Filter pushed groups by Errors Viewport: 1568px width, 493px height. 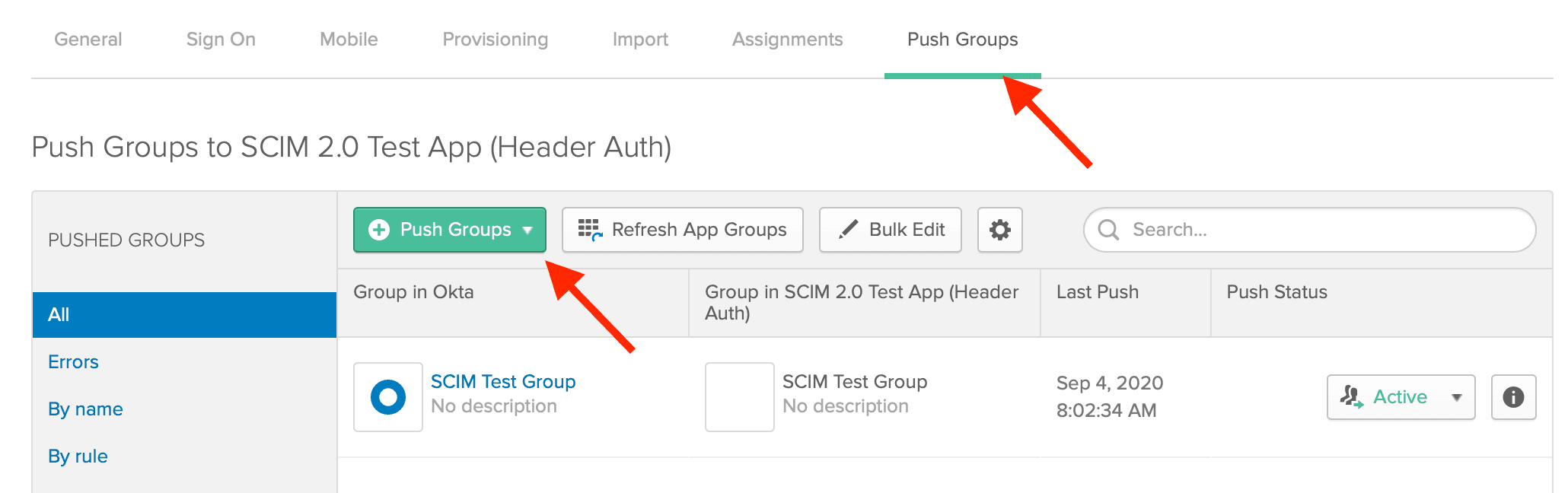coord(73,361)
